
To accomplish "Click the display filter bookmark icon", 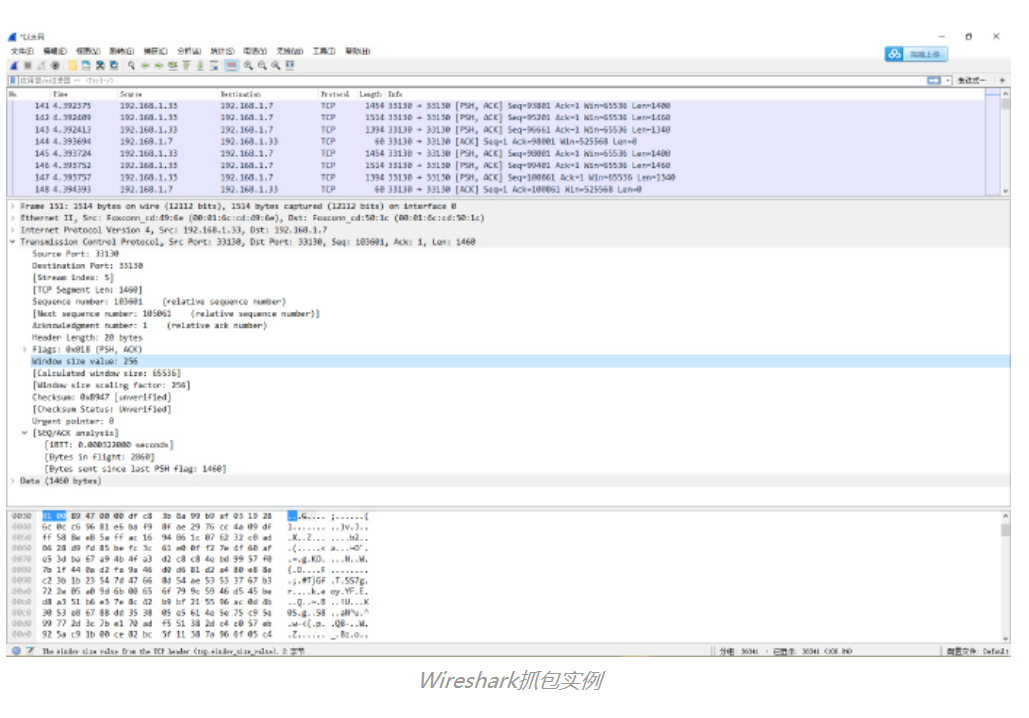I will pyautogui.click(x=12, y=80).
